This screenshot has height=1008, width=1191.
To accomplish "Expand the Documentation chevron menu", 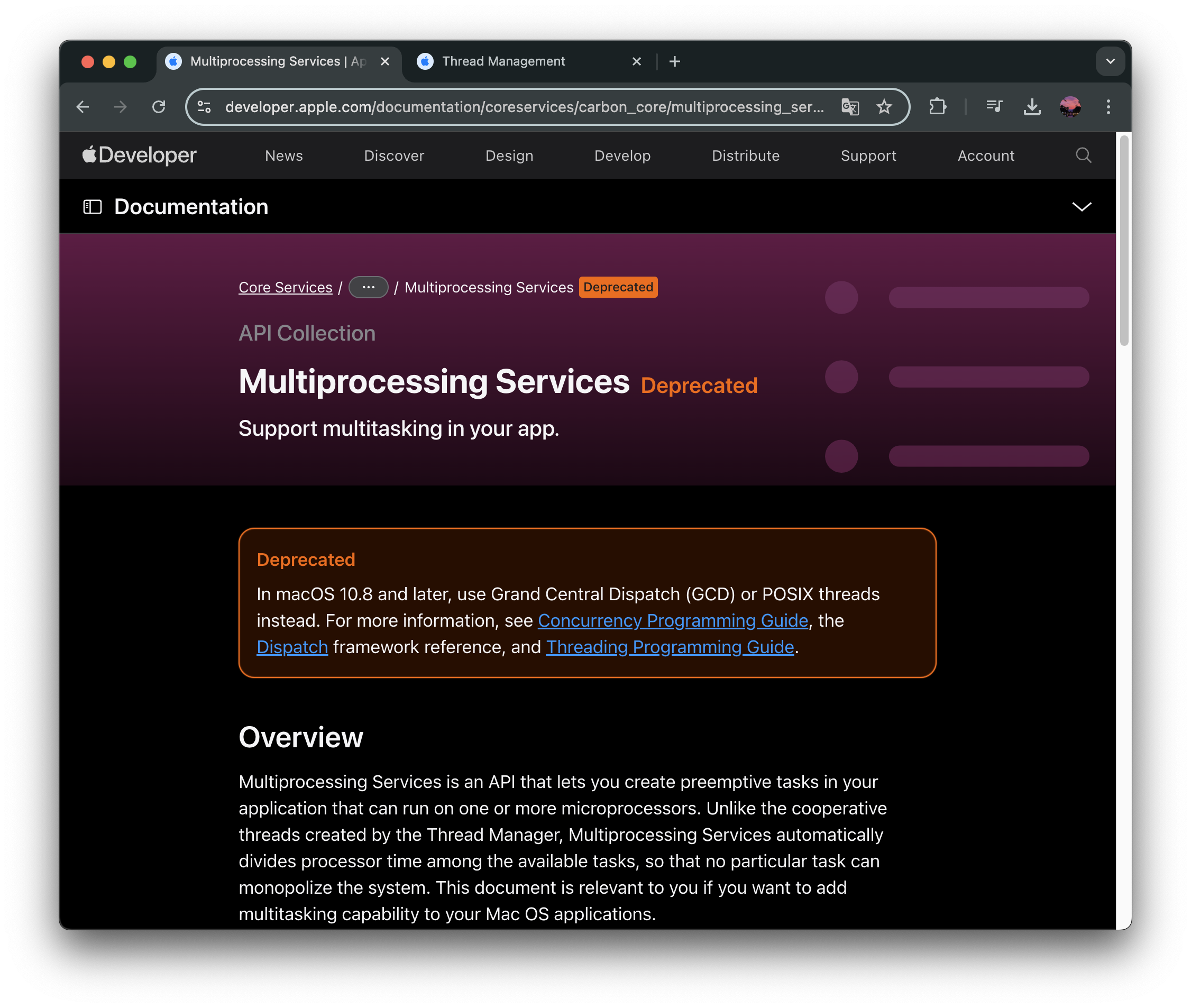I will coord(1082,207).
